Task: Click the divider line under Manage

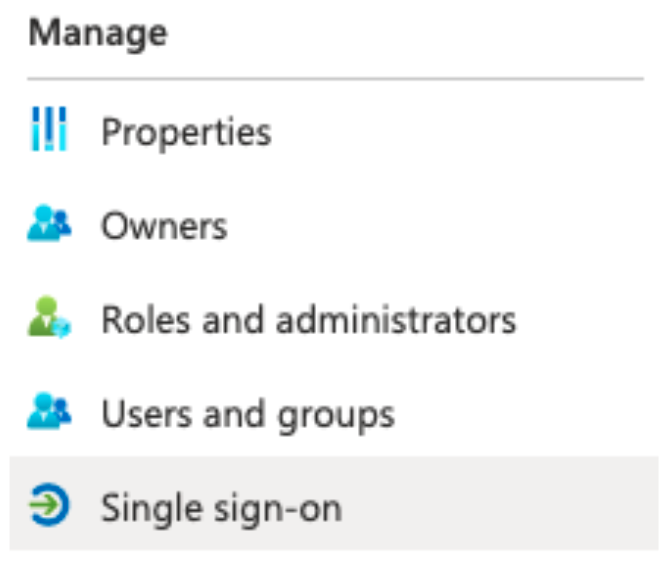Action: (336, 79)
